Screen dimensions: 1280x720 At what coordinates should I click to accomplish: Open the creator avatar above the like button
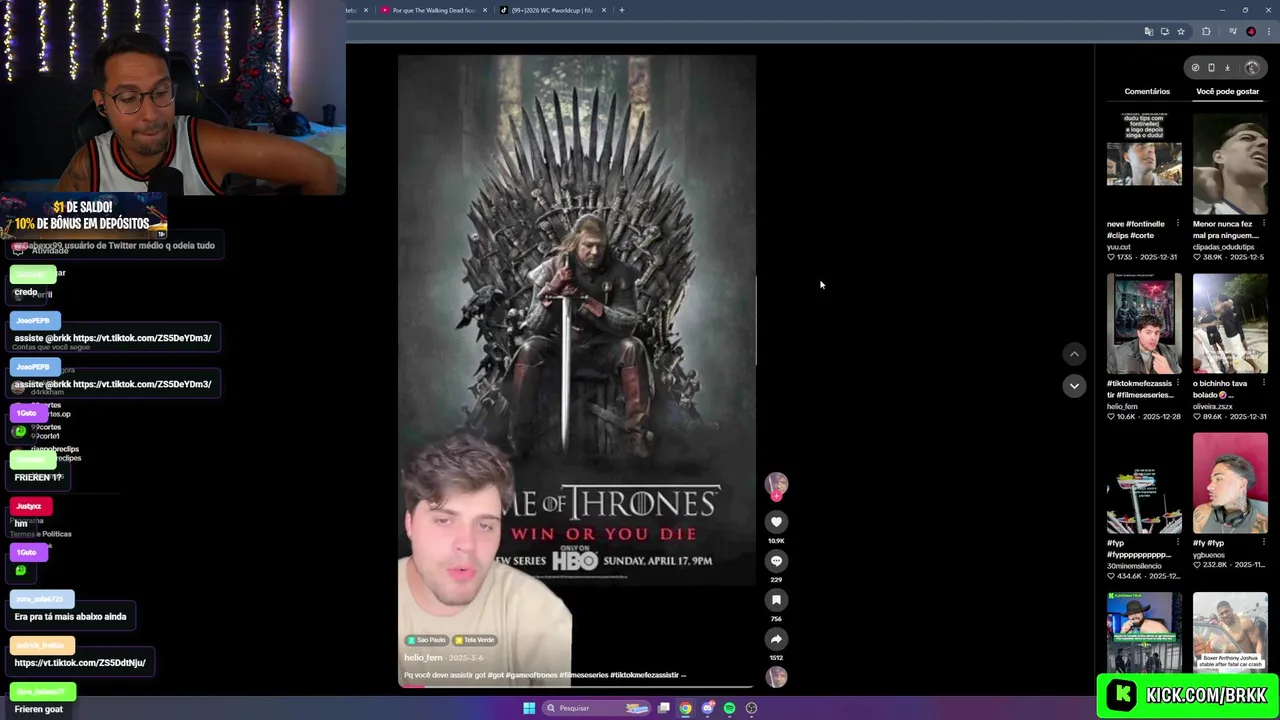[x=776, y=485]
